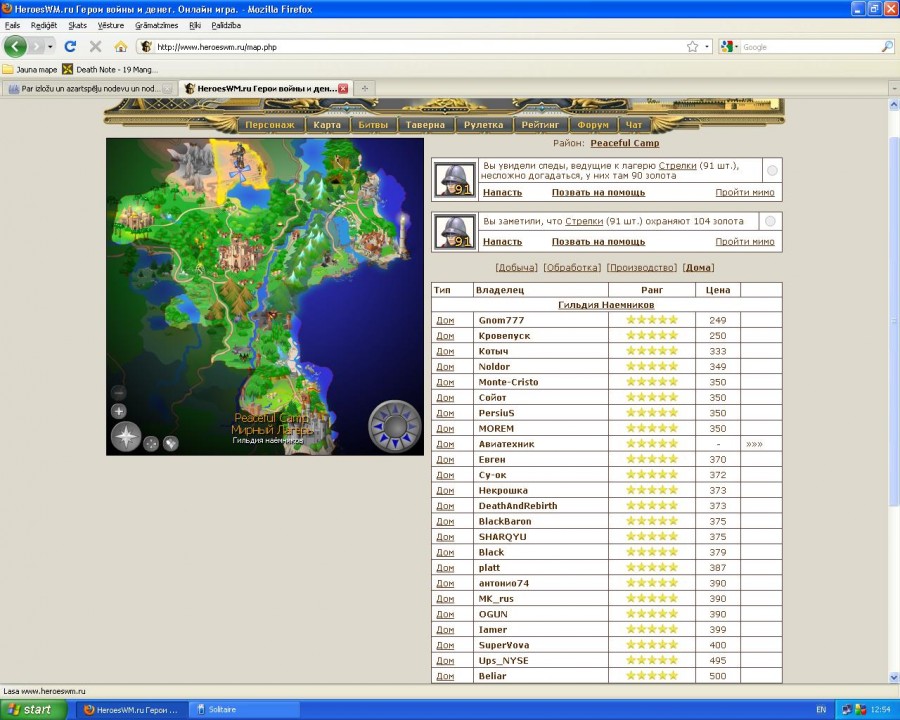Click the magnifier icon in Google search box
900x720 pixels.
click(887, 47)
